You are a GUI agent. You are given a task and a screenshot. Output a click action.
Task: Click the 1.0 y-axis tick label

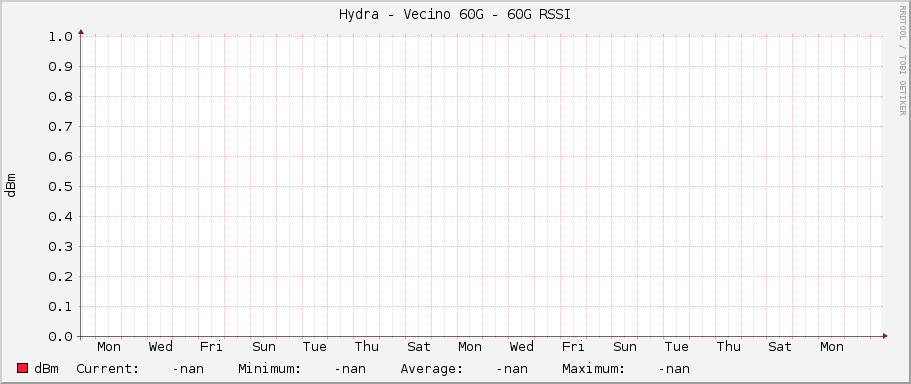61,37
